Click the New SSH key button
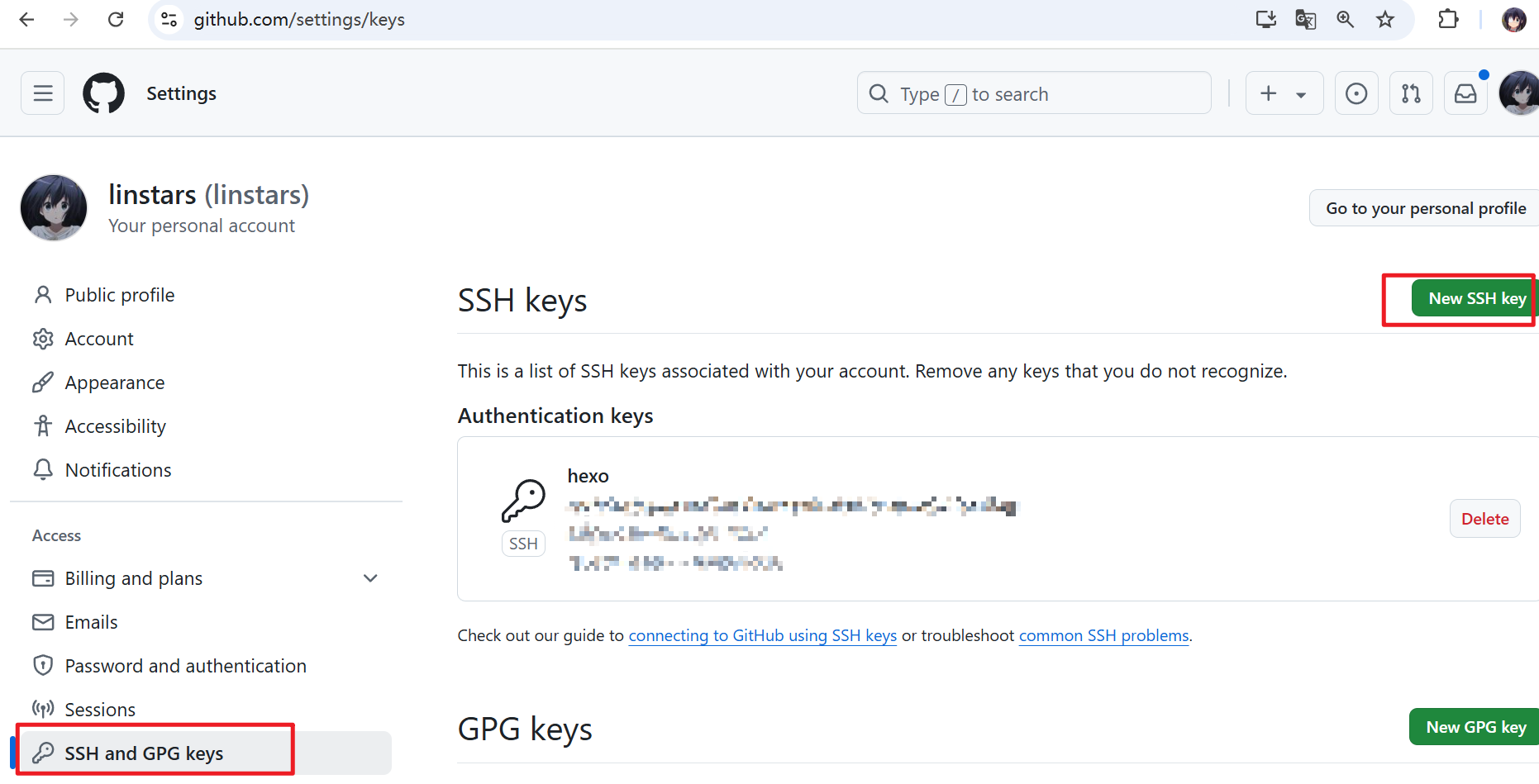 1476,298
